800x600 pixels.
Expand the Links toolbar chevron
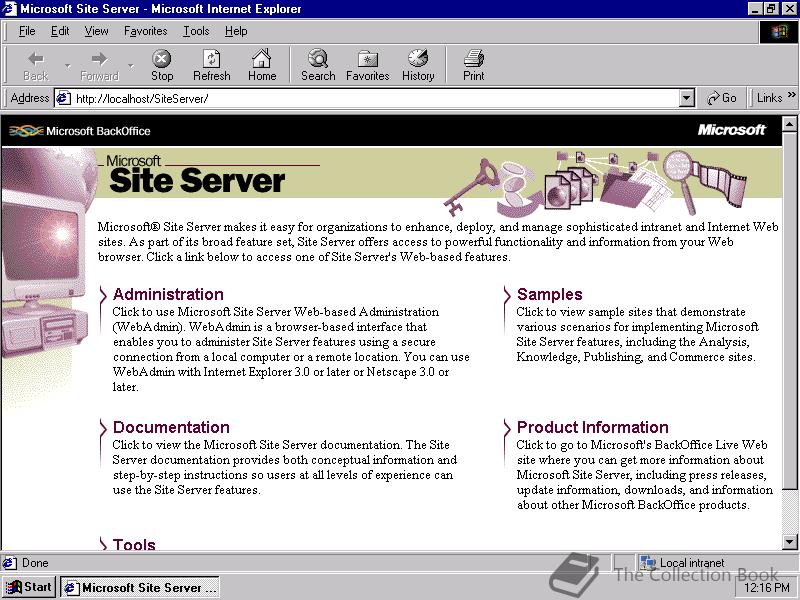[x=791, y=95]
